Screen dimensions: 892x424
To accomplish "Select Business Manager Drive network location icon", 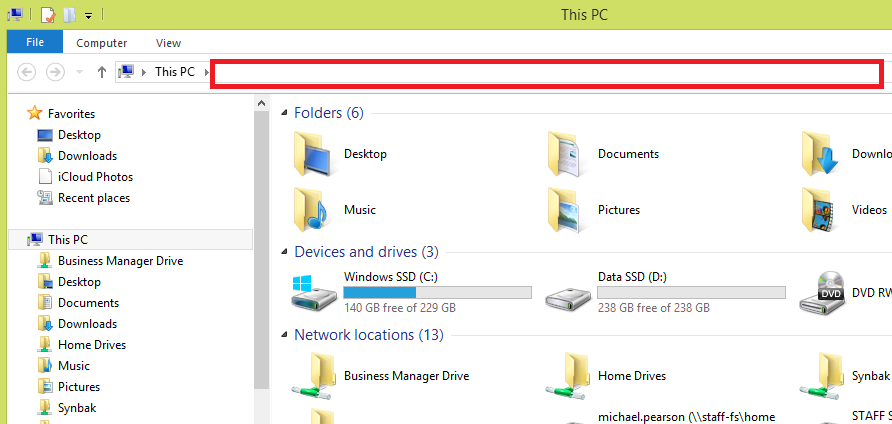I will tap(313, 374).
